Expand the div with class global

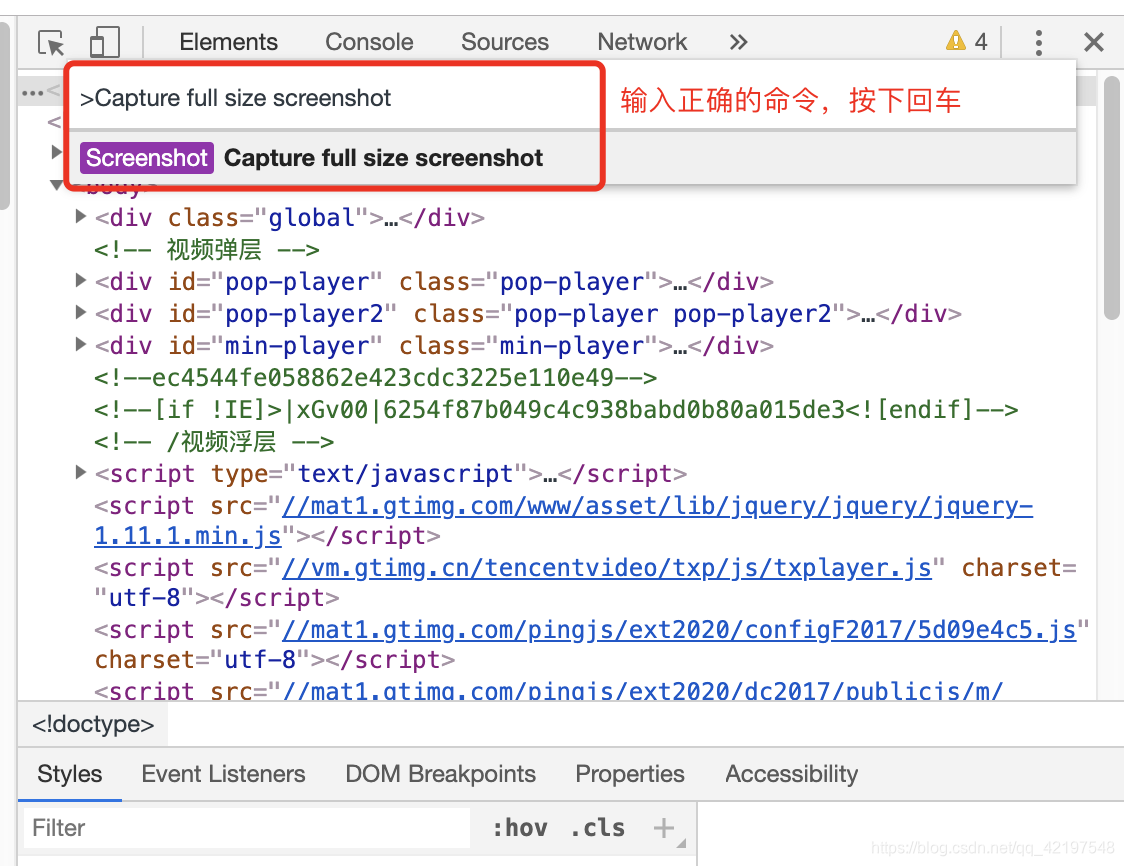pyautogui.click(x=80, y=217)
